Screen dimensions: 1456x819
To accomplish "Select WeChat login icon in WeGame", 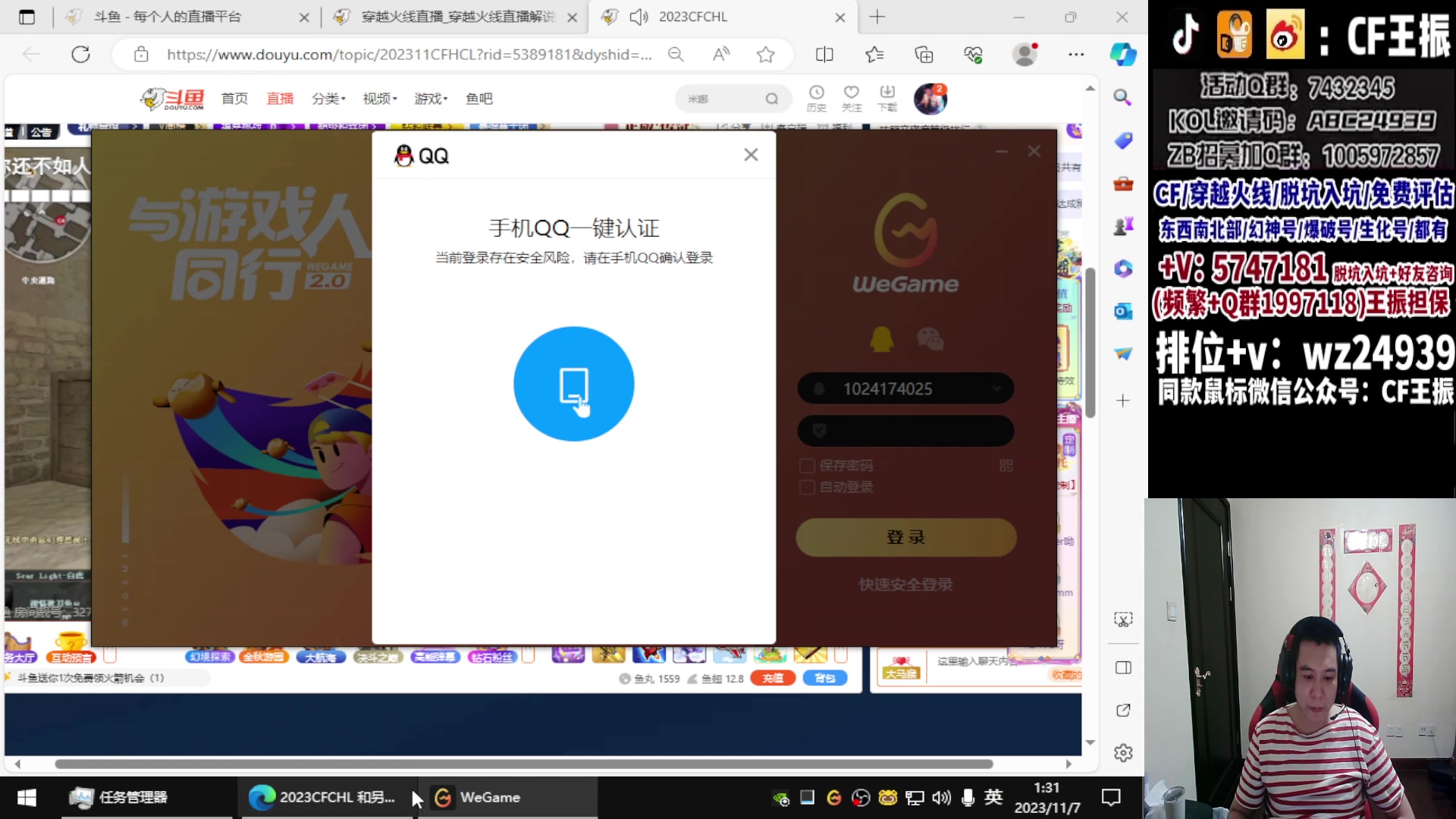I will click(930, 338).
